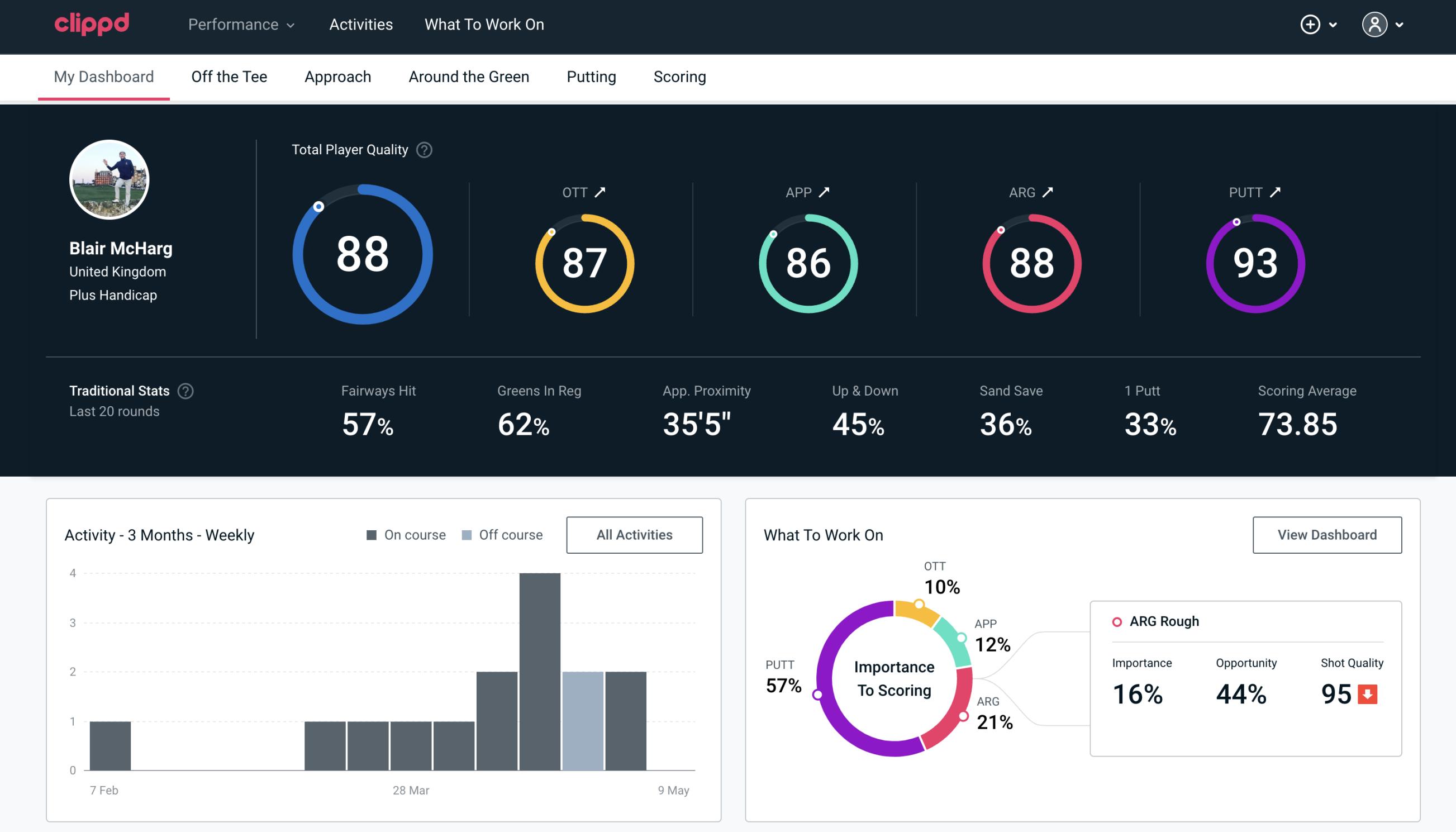Navigate to Around the Green tab
Image resolution: width=1456 pixels, height=832 pixels.
point(468,76)
